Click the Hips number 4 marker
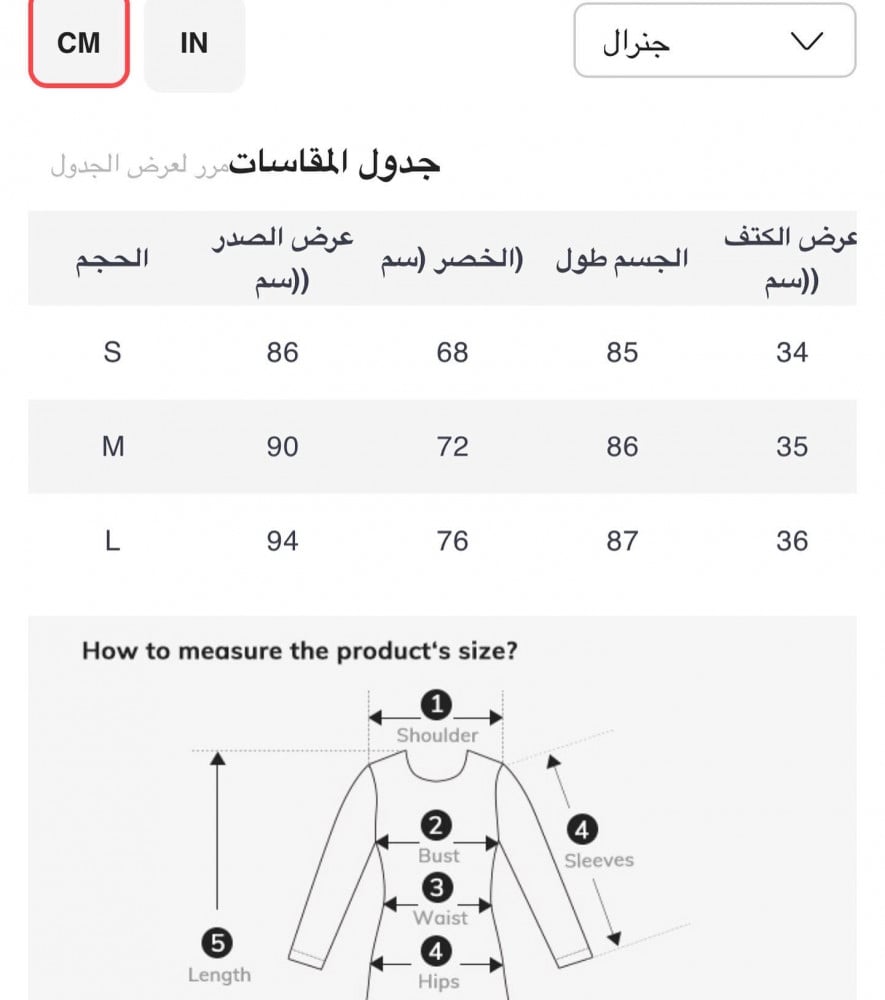Viewport: 885px width, 1000px height. point(436,950)
